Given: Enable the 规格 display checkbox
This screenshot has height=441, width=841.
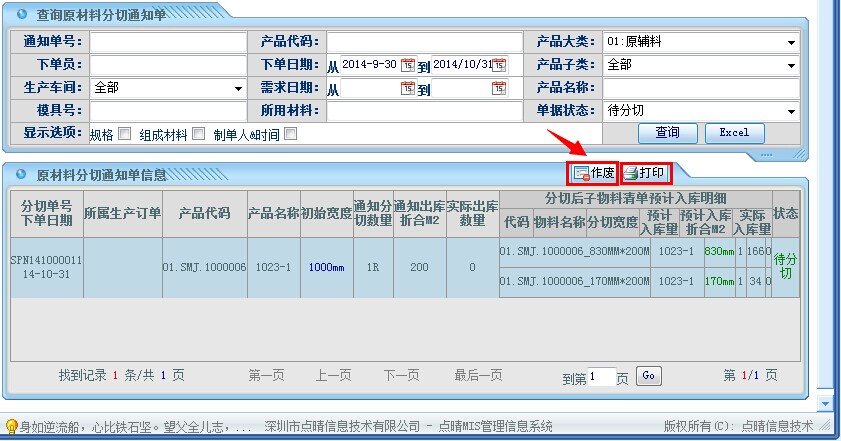Looking at the screenshot, I should (x=125, y=133).
